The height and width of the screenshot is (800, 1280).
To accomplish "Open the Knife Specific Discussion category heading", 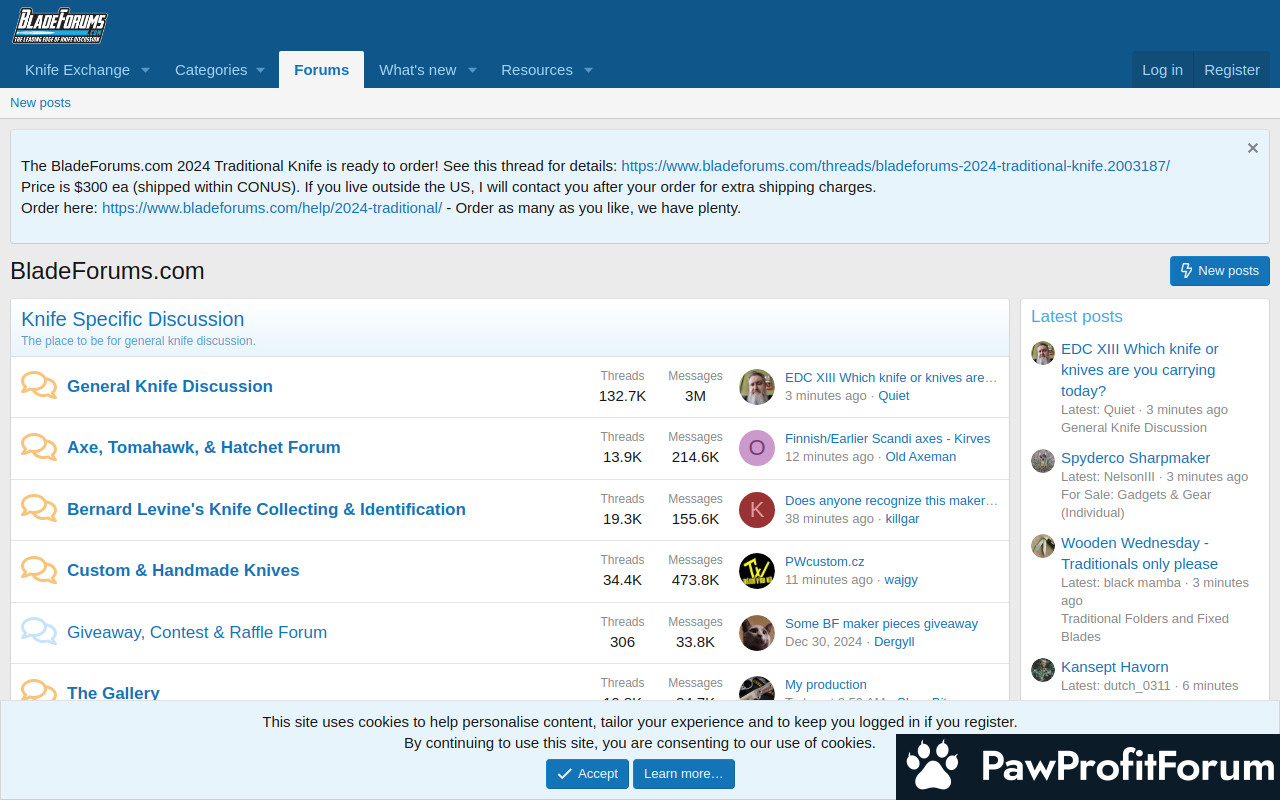I will [x=132, y=319].
